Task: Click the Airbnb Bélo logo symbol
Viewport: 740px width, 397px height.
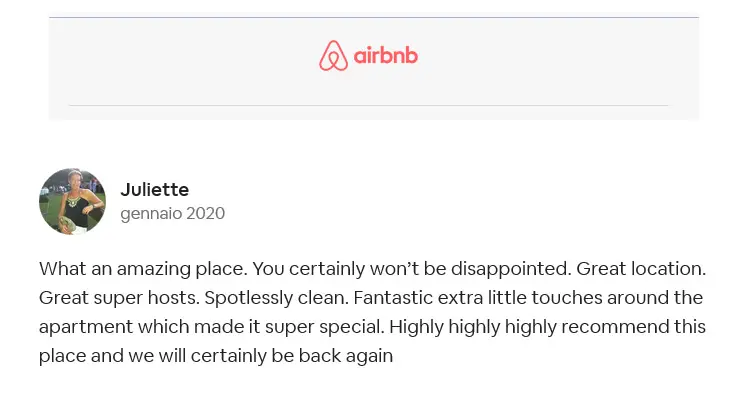Action: [333, 56]
